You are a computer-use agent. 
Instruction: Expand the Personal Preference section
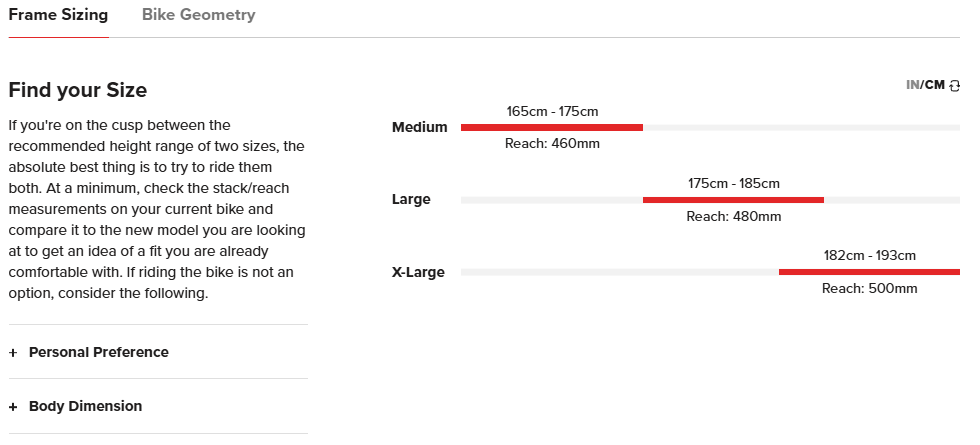pyautogui.click(x=98, y=352)
